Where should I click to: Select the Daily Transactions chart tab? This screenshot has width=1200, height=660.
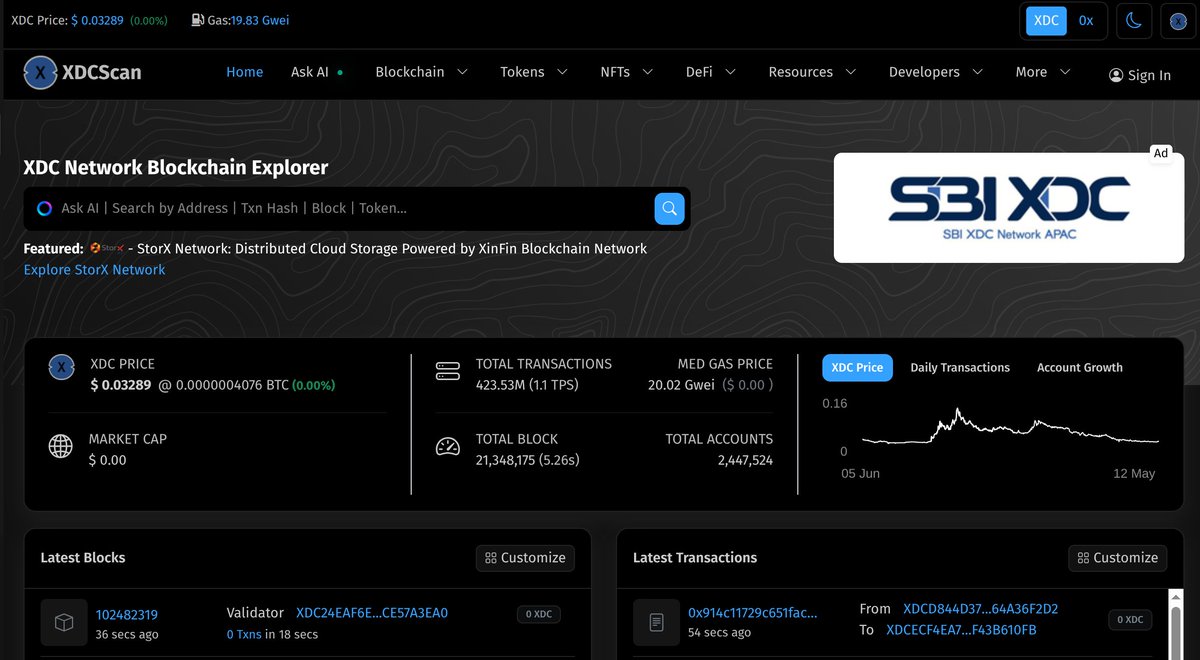(960, 368)
